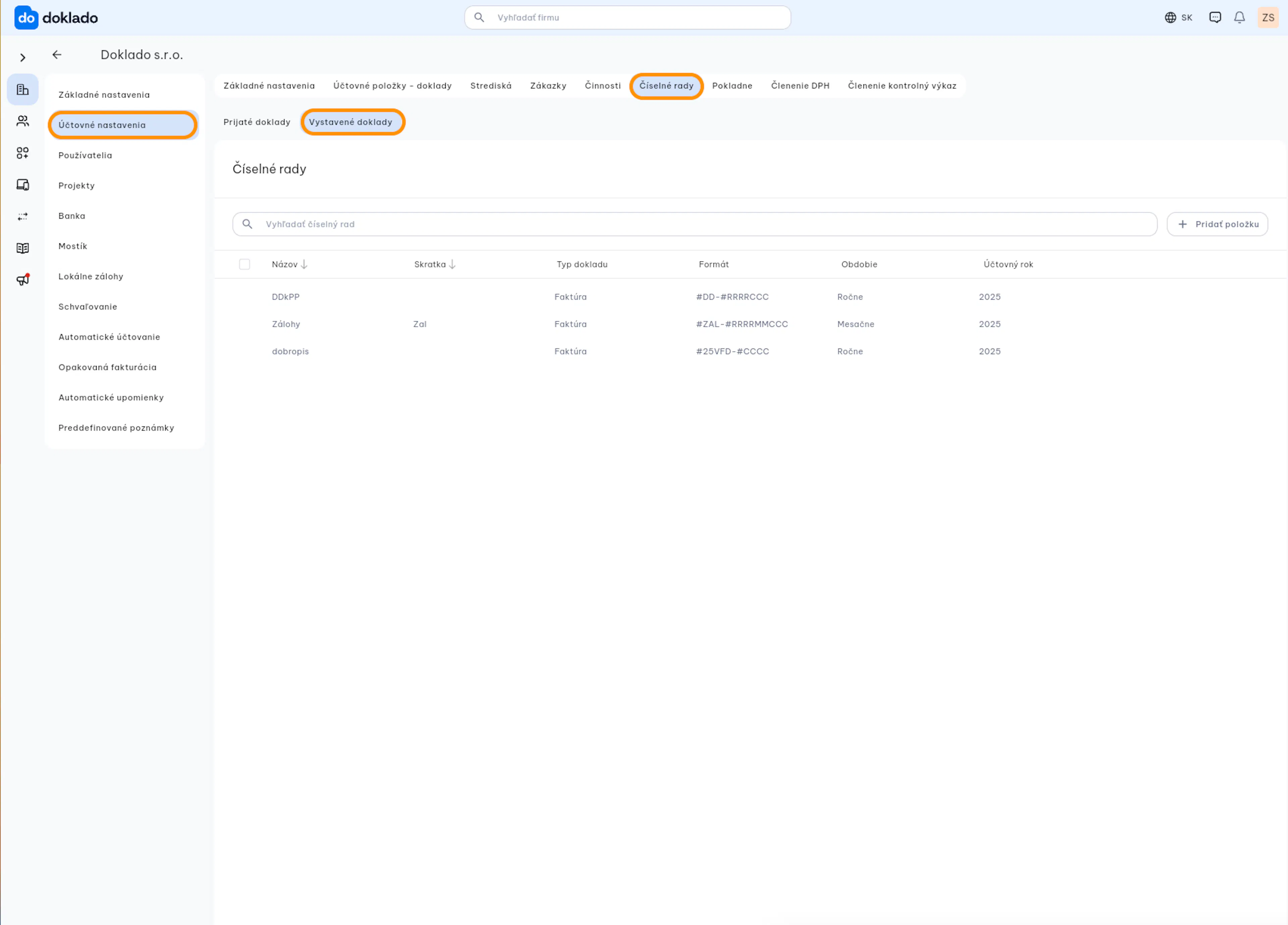Viewport: 1288px width, 925px height.
Task: Tick the select-all checkbox in table header
Action: tap(245, 265)
